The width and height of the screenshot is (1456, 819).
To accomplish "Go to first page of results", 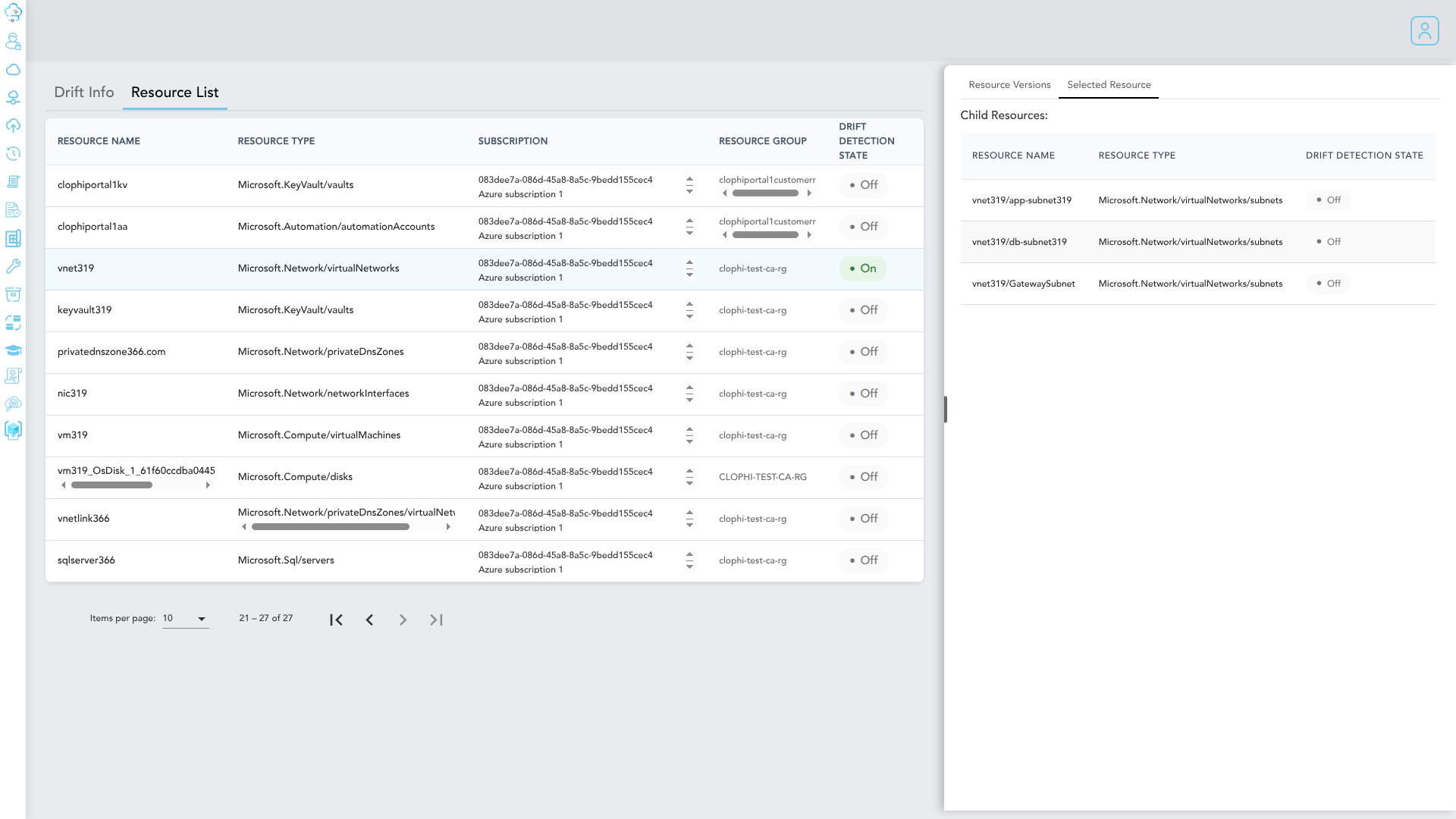I will [x=336, y=620].
